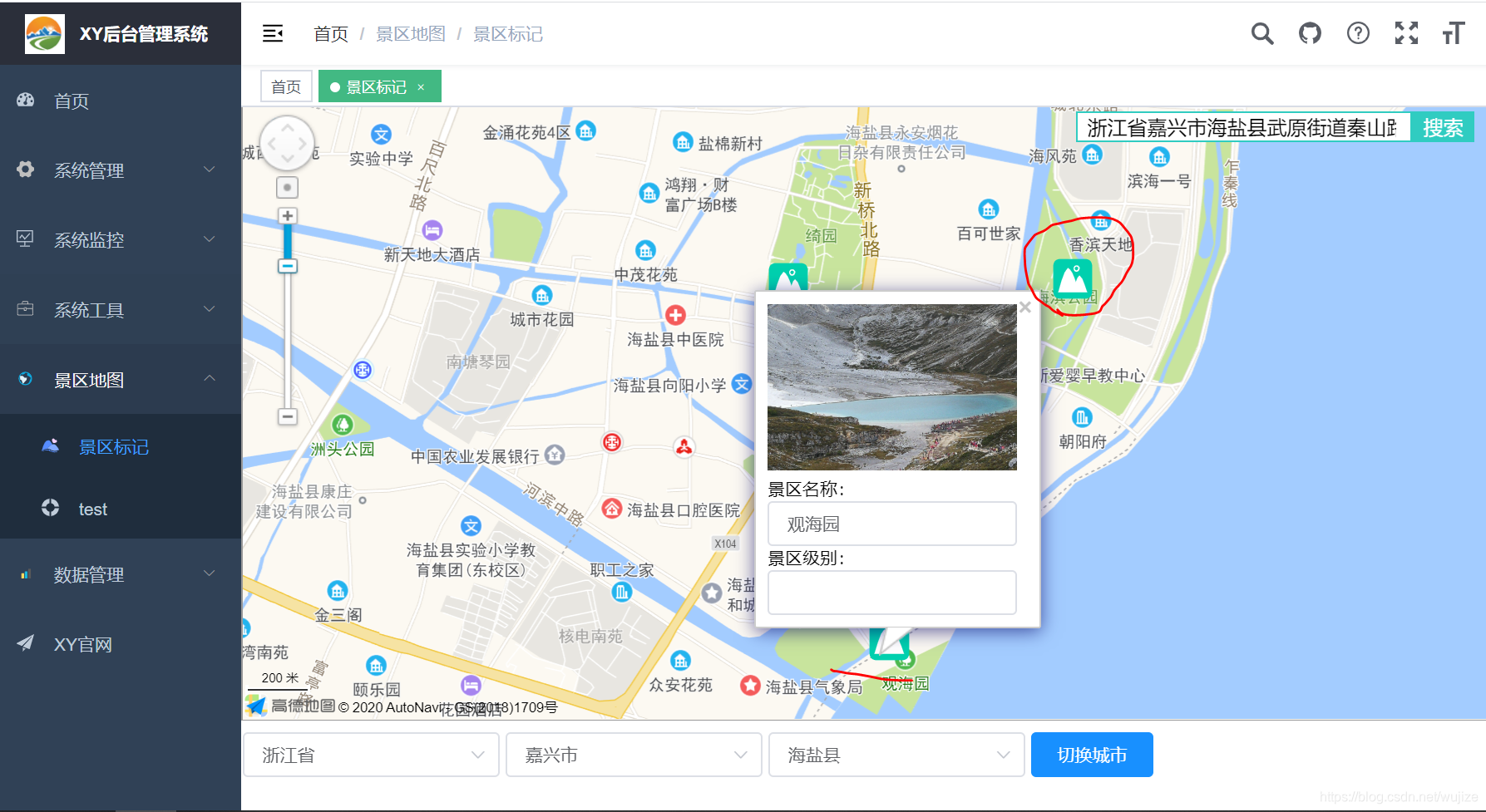Click the 系统监控 monitor icon
The image size is (1486, 812).
26,239
